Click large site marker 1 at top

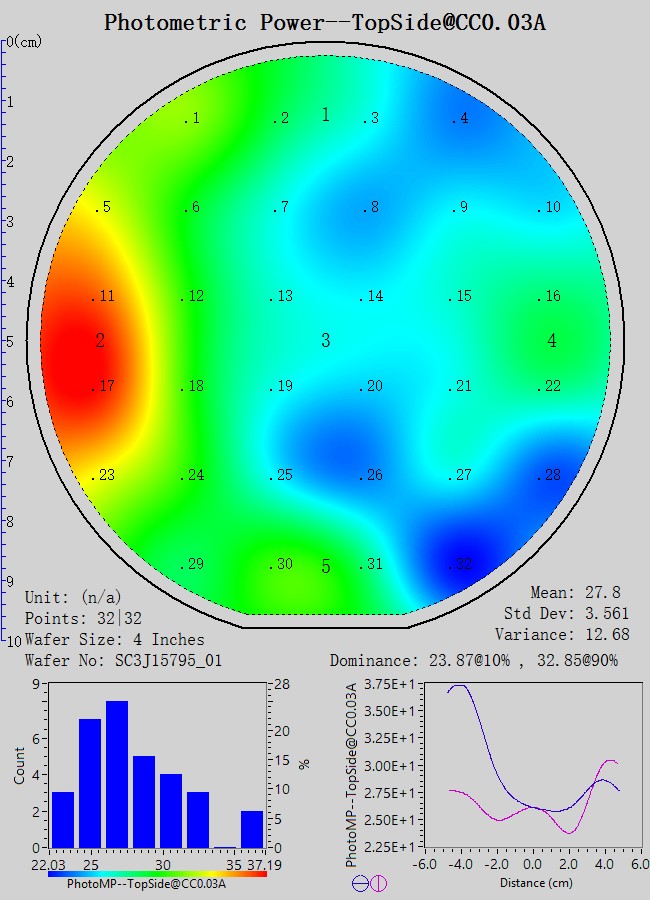coord(325,115)
